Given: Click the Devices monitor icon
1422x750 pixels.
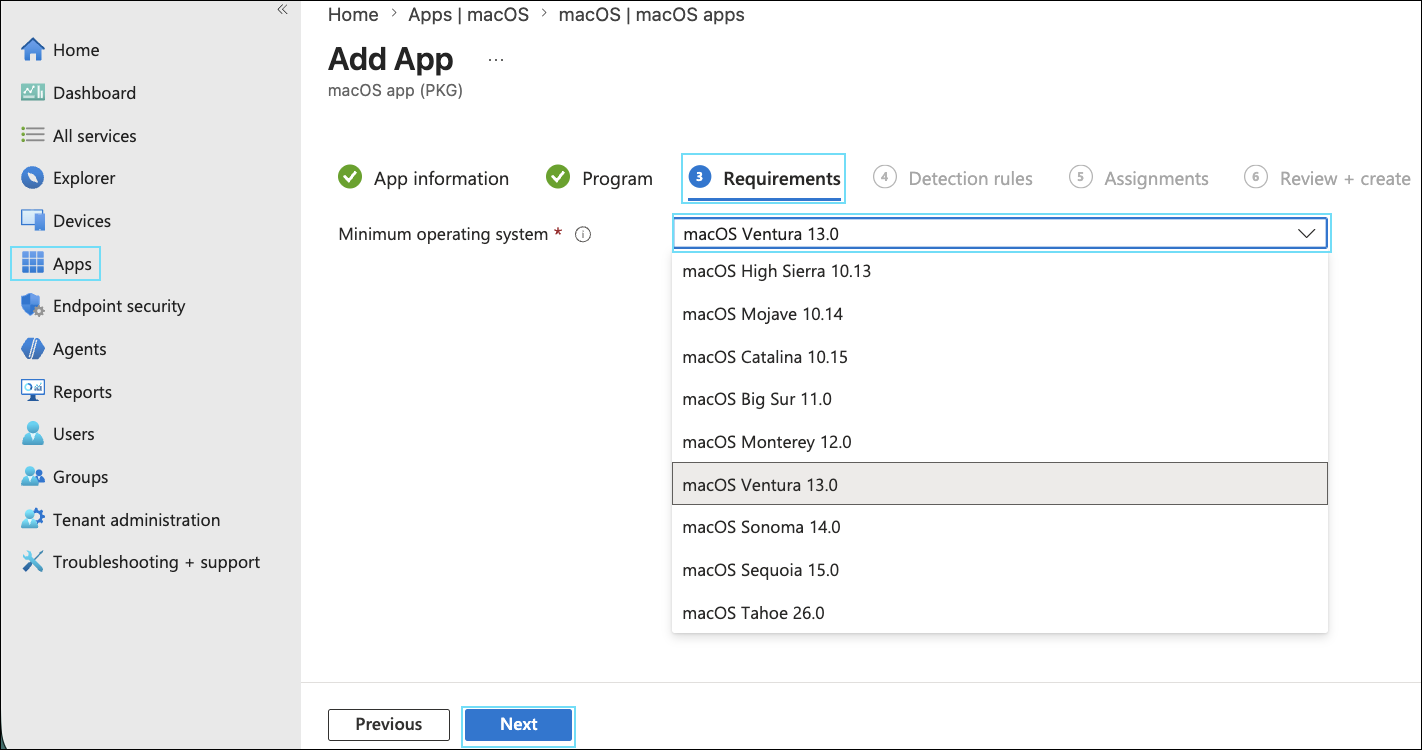Looking at the screenshot, I should [33, 221].
